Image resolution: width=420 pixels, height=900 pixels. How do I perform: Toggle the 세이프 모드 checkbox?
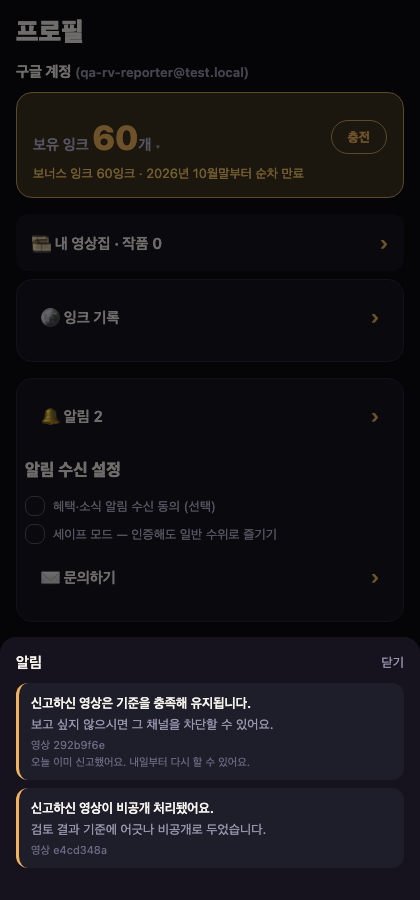coord(35,534)
